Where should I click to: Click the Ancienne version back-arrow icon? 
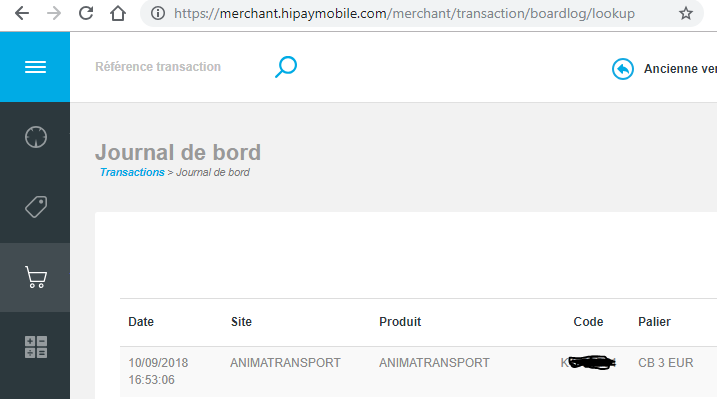623,69
